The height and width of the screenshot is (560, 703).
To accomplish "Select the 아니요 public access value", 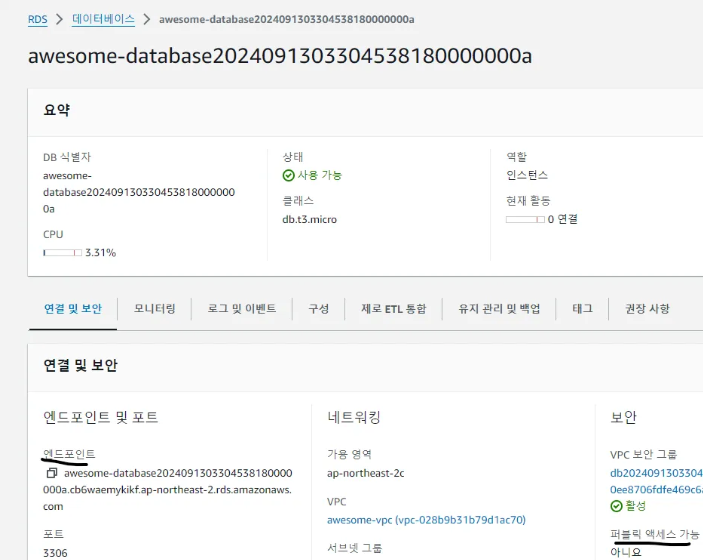I will [x=625, y=552].
